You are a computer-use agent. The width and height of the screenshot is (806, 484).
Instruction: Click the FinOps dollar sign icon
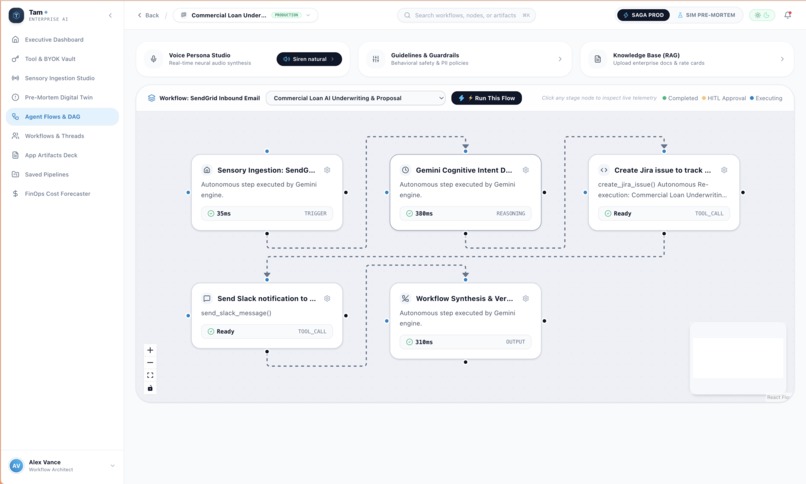15,194
